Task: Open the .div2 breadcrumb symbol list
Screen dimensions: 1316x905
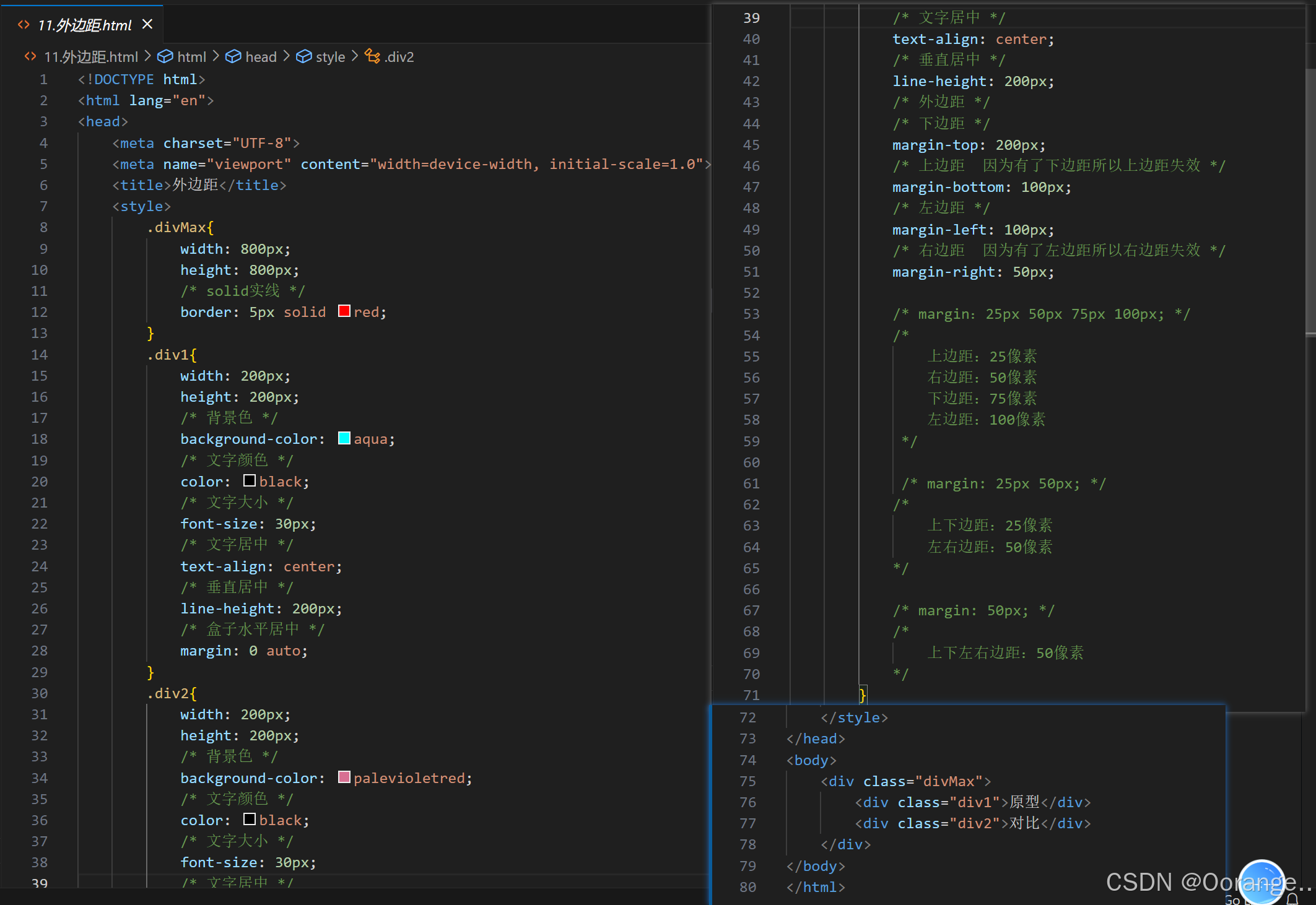Action: point(399,57)
